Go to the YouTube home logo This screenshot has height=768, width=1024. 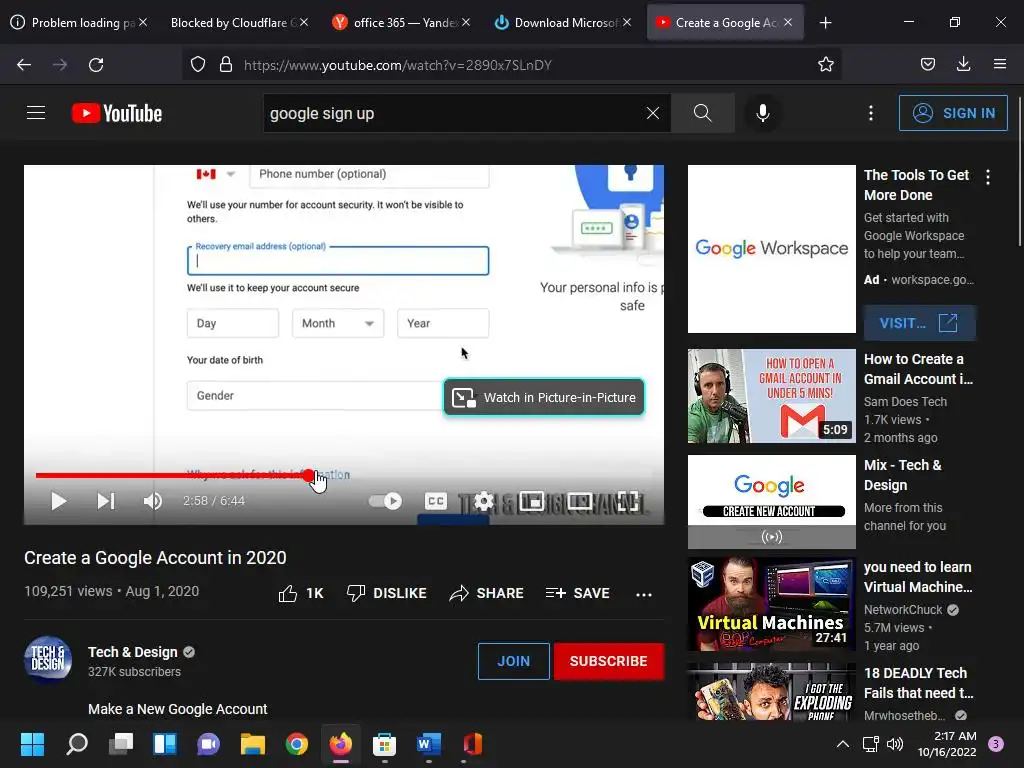pos(117,113)
